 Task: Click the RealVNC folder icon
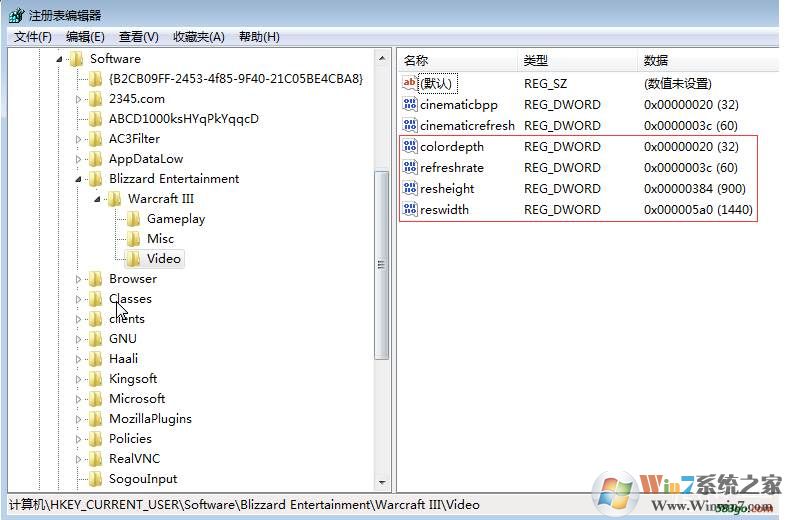95,459
